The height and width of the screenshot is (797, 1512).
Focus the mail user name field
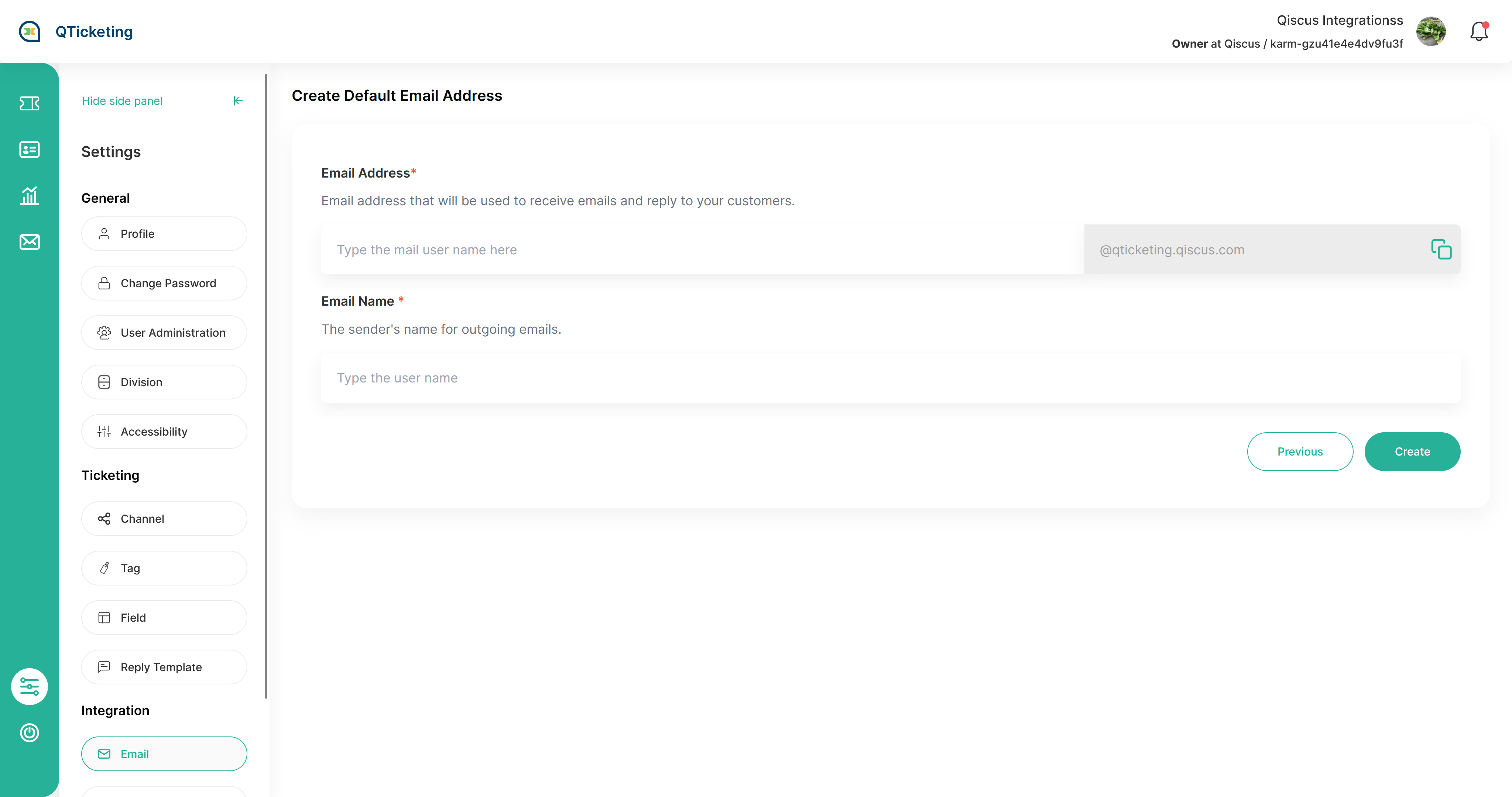(x=702, y=250)
